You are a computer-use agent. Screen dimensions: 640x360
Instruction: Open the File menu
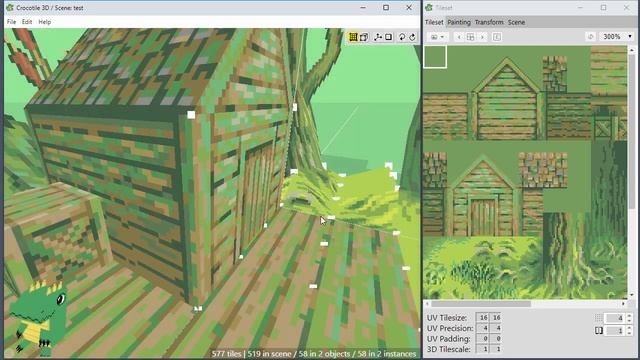click(11, 22)
